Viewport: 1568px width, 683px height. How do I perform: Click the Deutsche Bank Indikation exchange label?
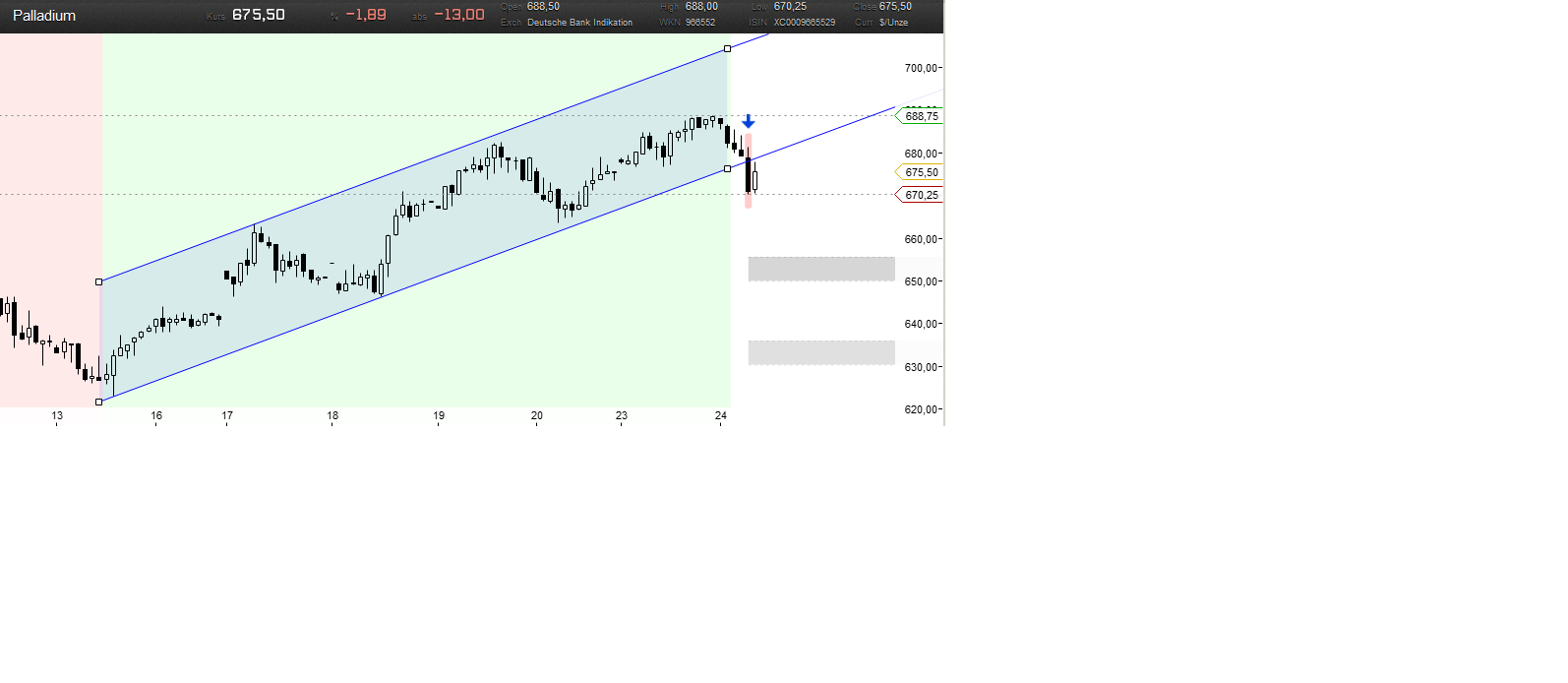coord(579,23)
